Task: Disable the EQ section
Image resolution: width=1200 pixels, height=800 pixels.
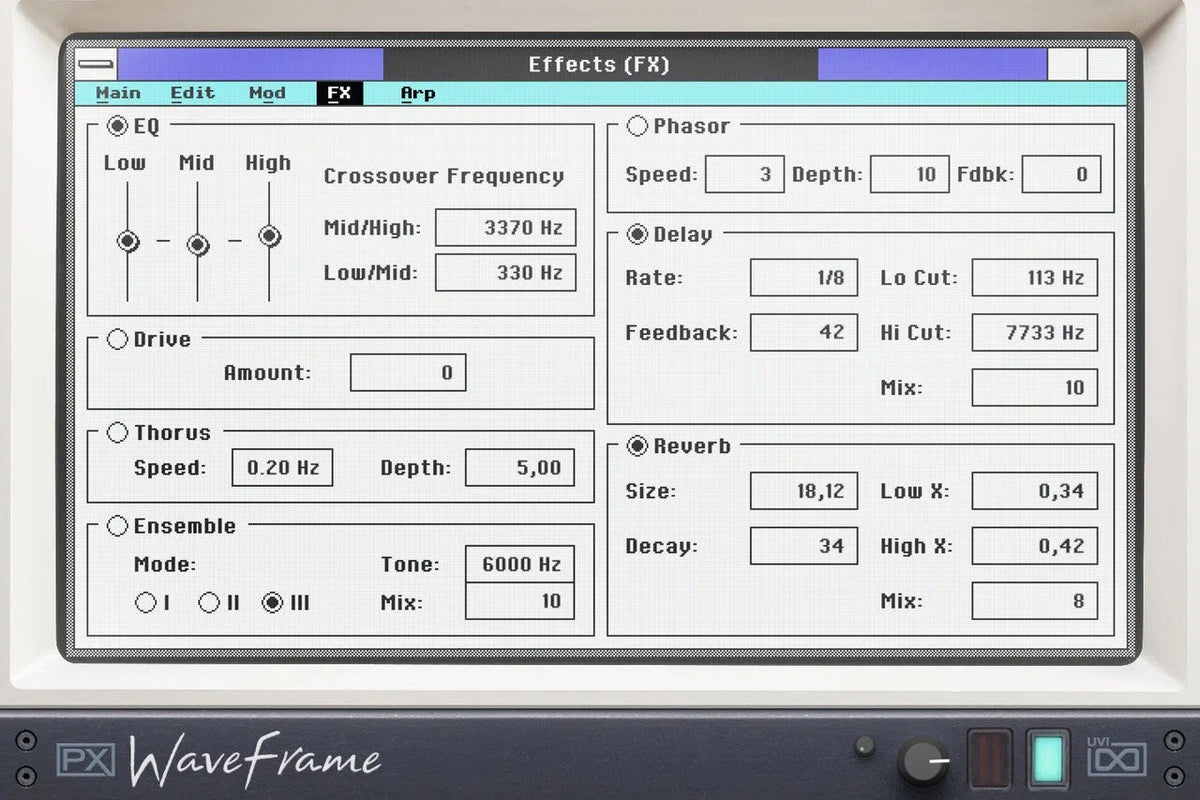Action: click(x=117, y=127)
